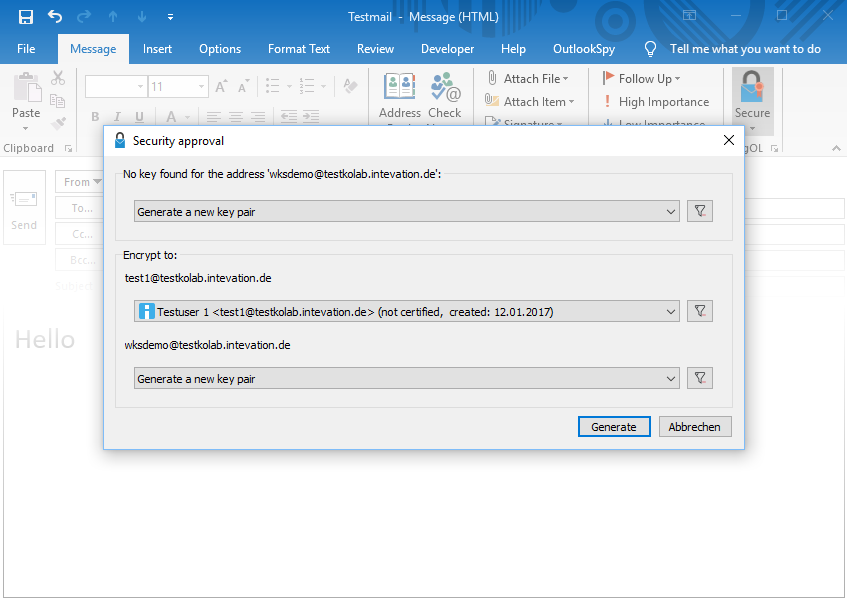Click the Paste clipboard icon
Viewport: 847px width, 601px height.
(x=26, y=90)
